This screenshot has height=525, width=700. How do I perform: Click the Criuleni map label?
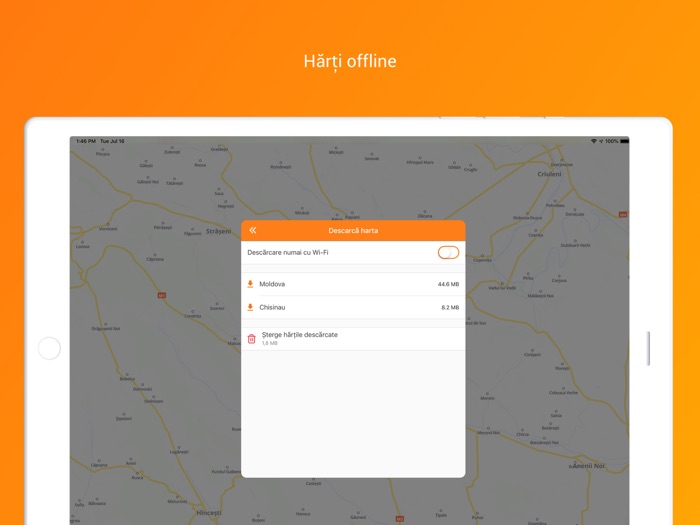550,174
